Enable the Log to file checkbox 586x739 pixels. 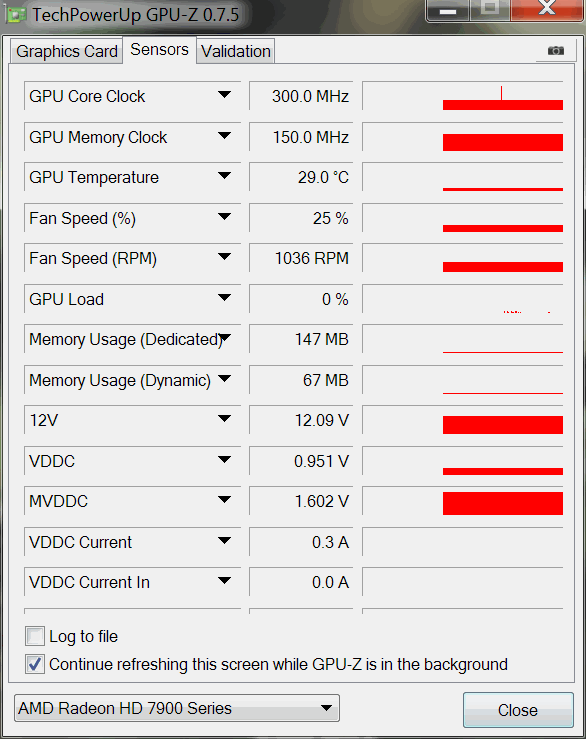coord(35,636)
